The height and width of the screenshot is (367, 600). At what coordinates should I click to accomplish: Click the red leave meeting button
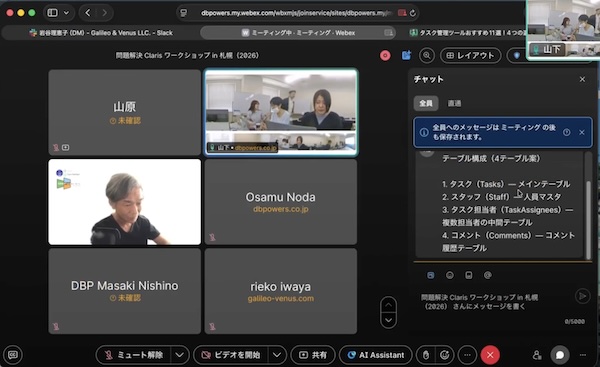(490, 355)
